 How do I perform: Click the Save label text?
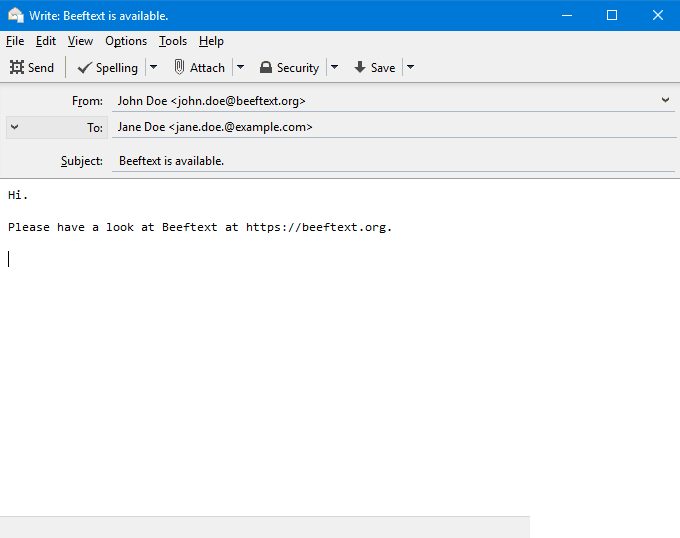click(x=383, y=68)
